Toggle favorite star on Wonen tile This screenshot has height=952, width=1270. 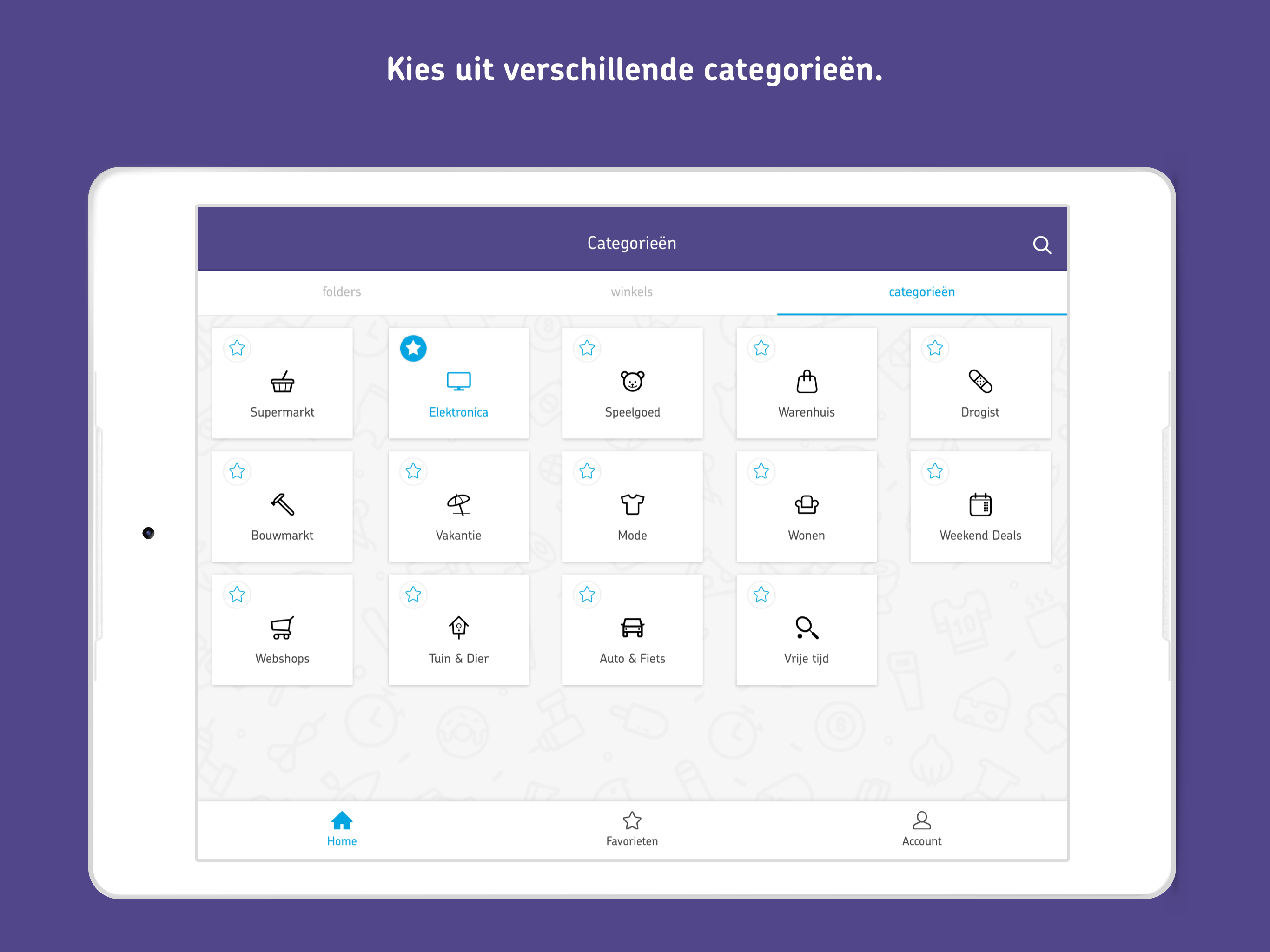(x=761, y=471)
